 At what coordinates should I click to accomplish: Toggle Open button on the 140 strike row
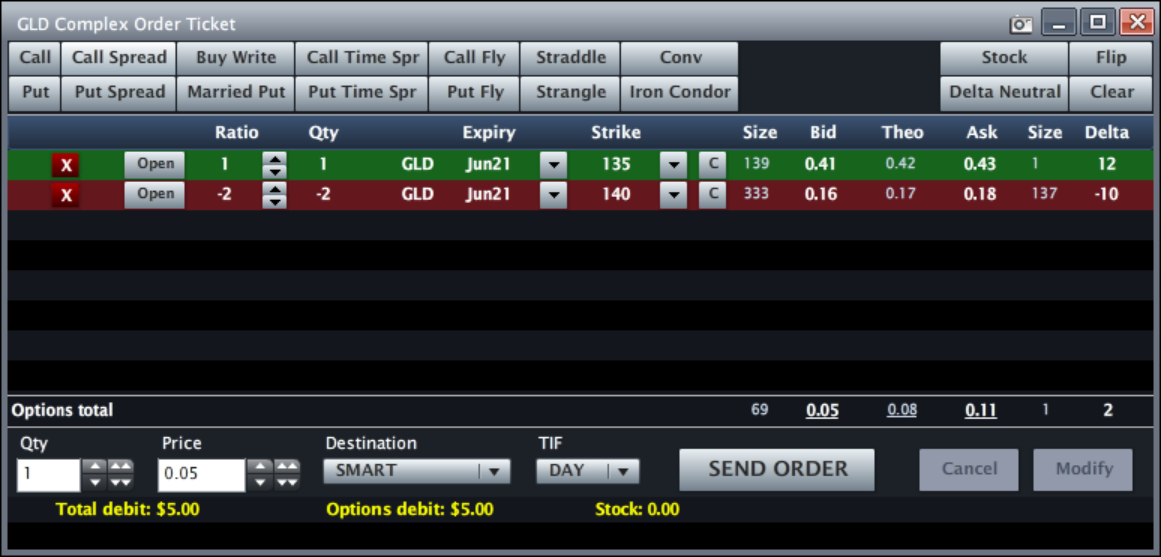pos(154,194)
